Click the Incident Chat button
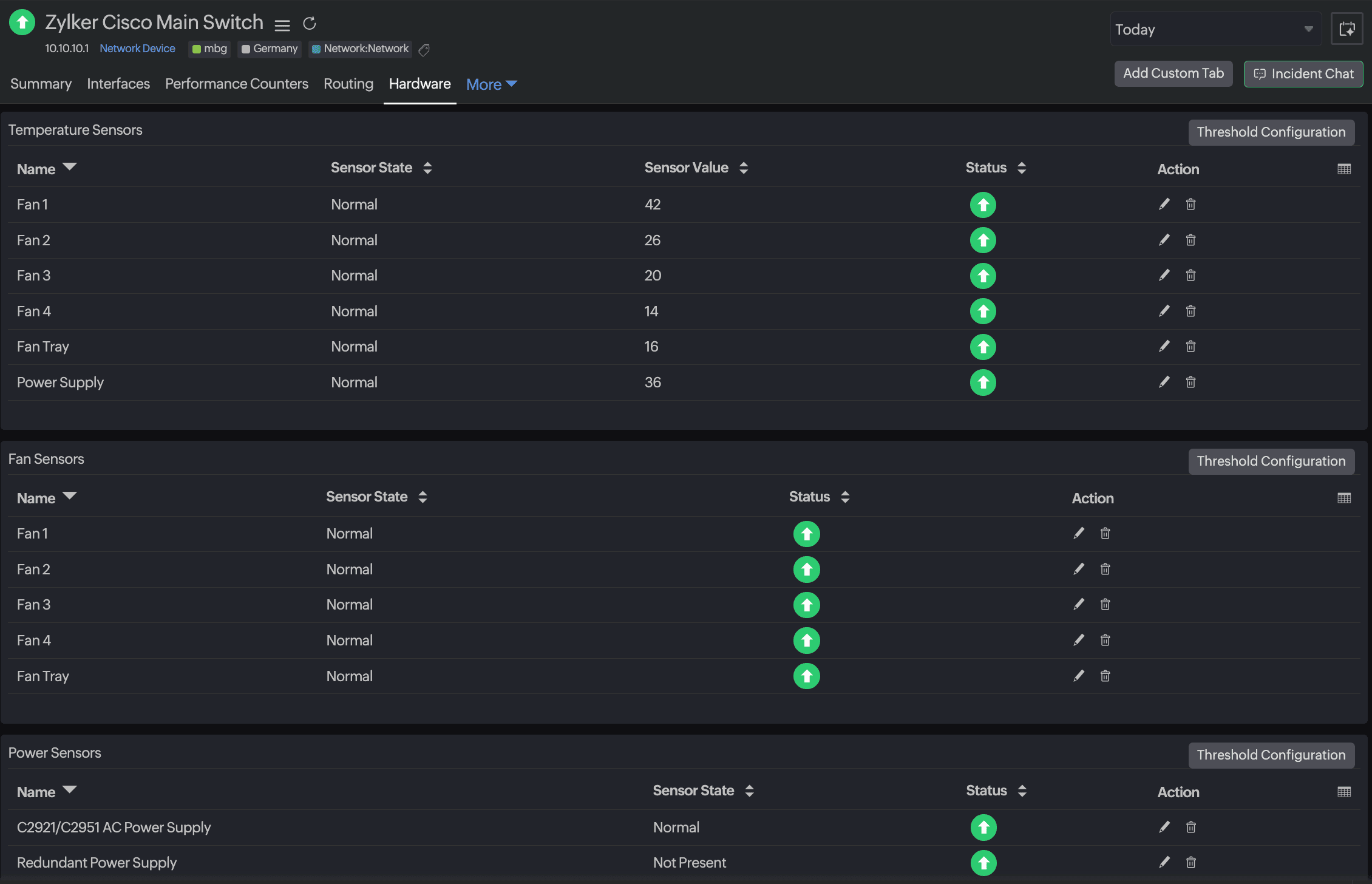 1303,74
